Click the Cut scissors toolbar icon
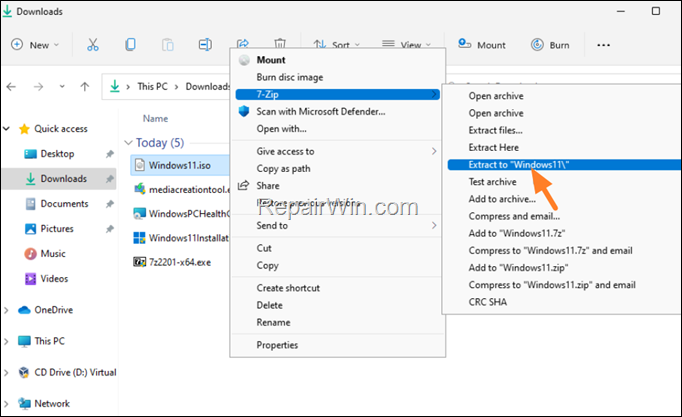The height and width of the screenshot is (417, 682). point(93,45)
